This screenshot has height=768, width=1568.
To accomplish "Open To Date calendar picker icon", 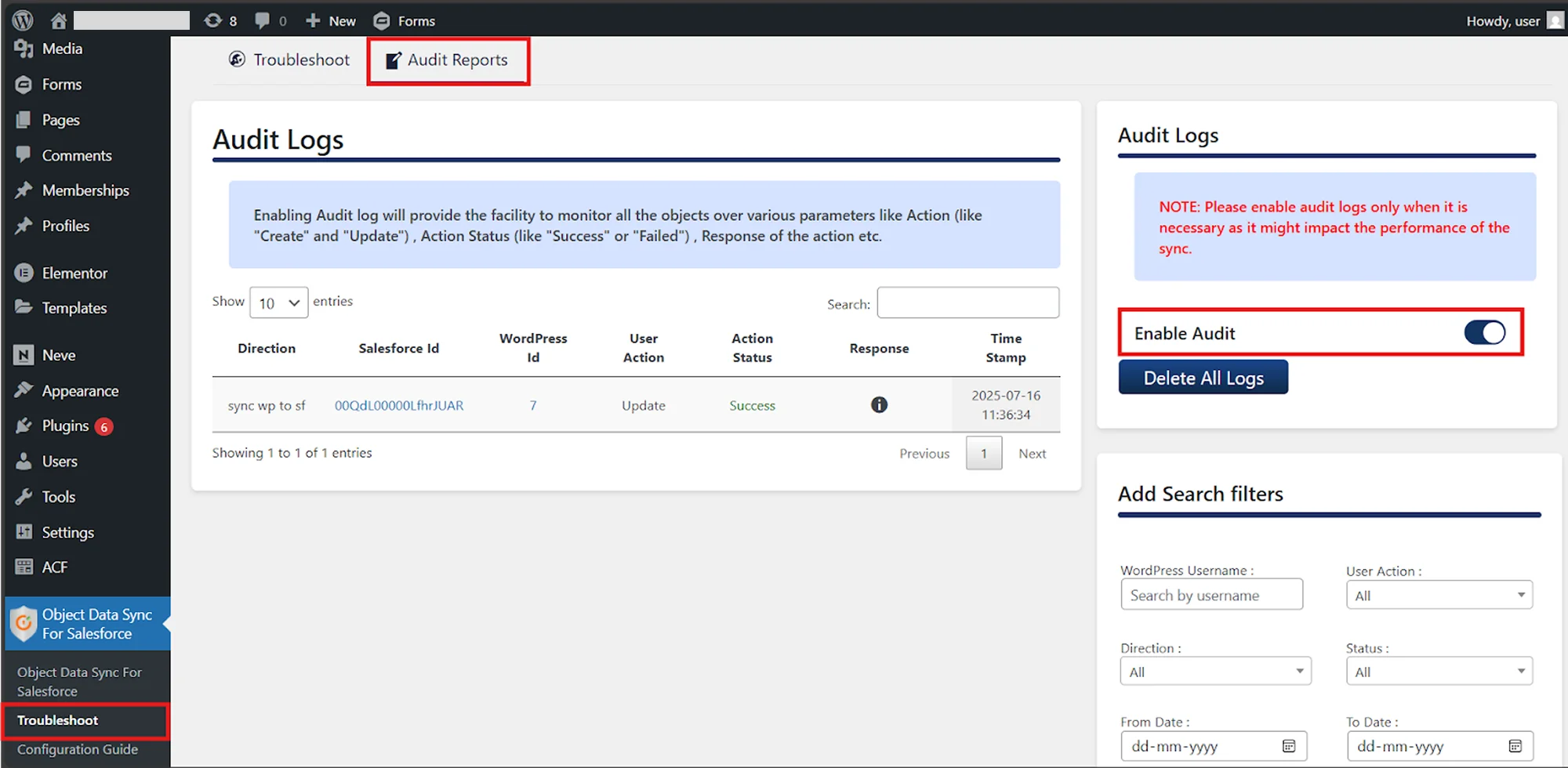I will tap(1515, 746).
